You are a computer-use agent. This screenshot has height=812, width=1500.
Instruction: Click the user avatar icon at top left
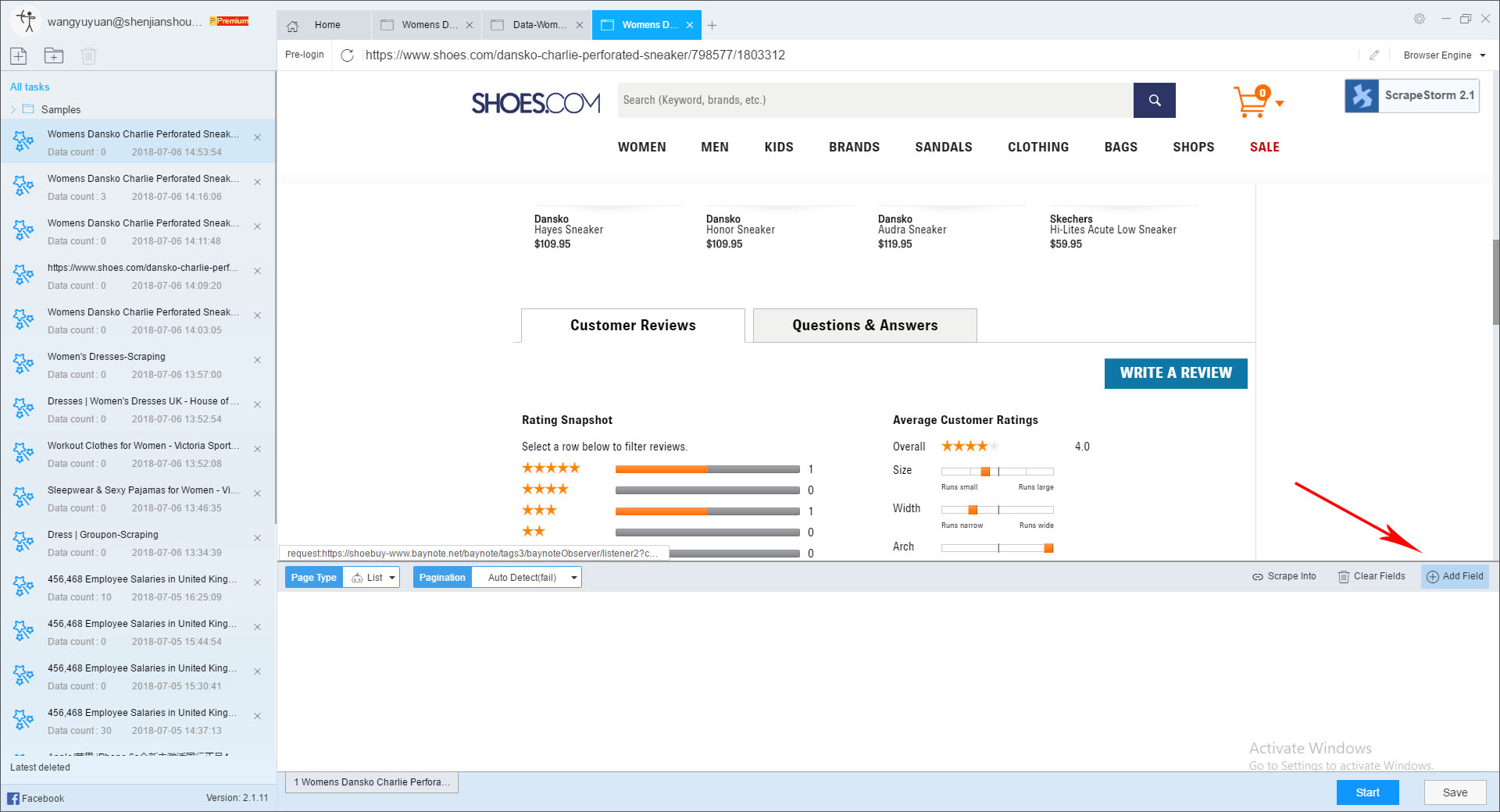tap(26, 21)
